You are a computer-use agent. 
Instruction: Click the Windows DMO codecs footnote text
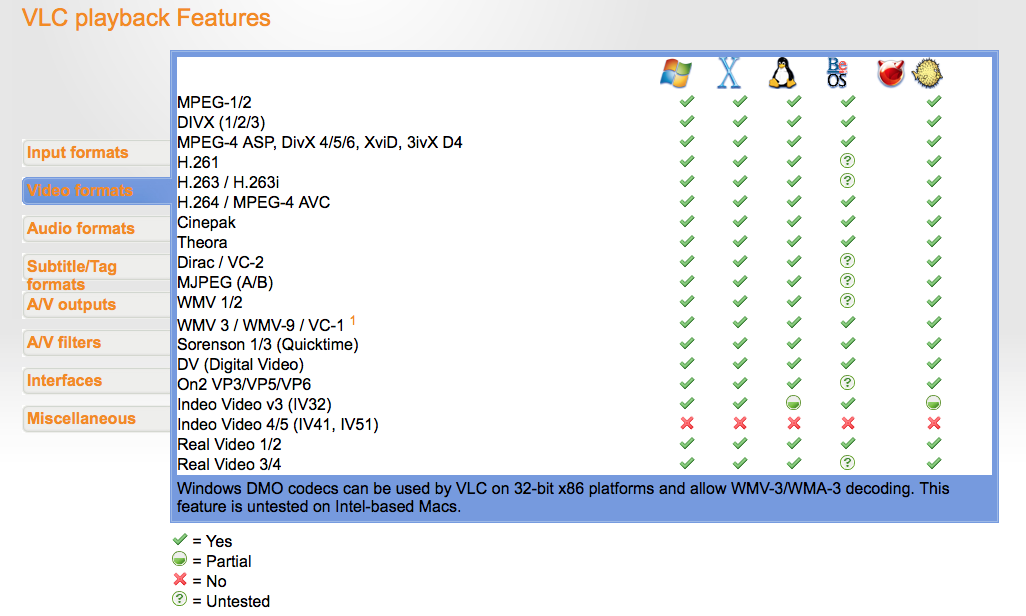click(x=563, y=498)
